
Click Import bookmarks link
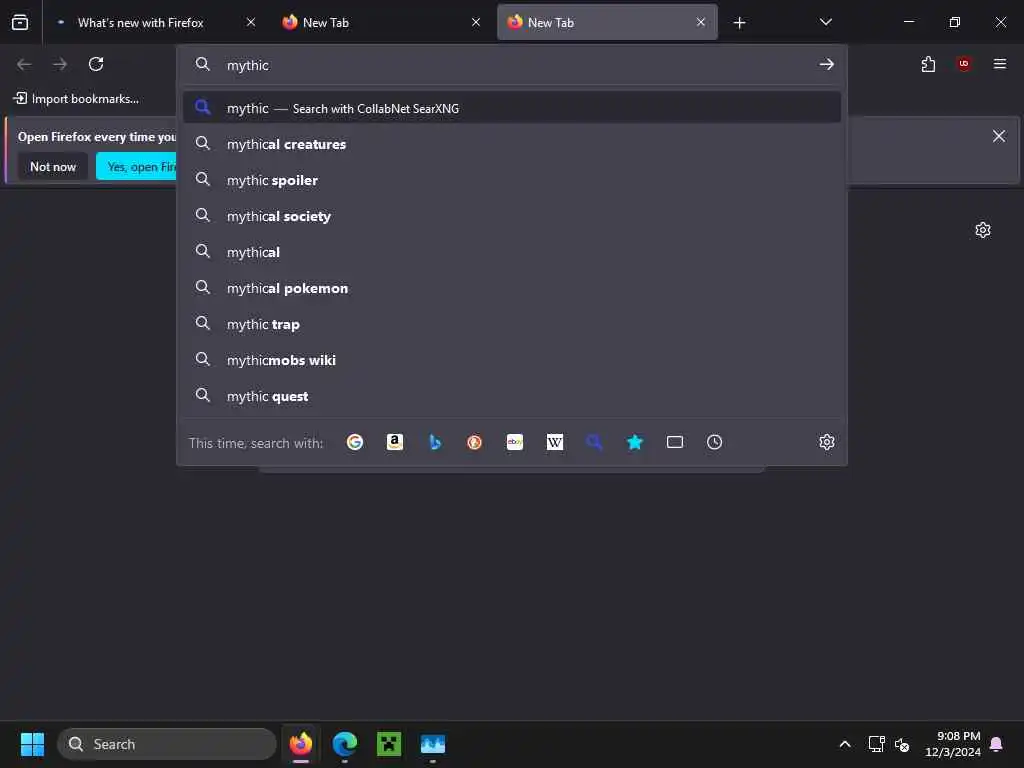(76, 99)
